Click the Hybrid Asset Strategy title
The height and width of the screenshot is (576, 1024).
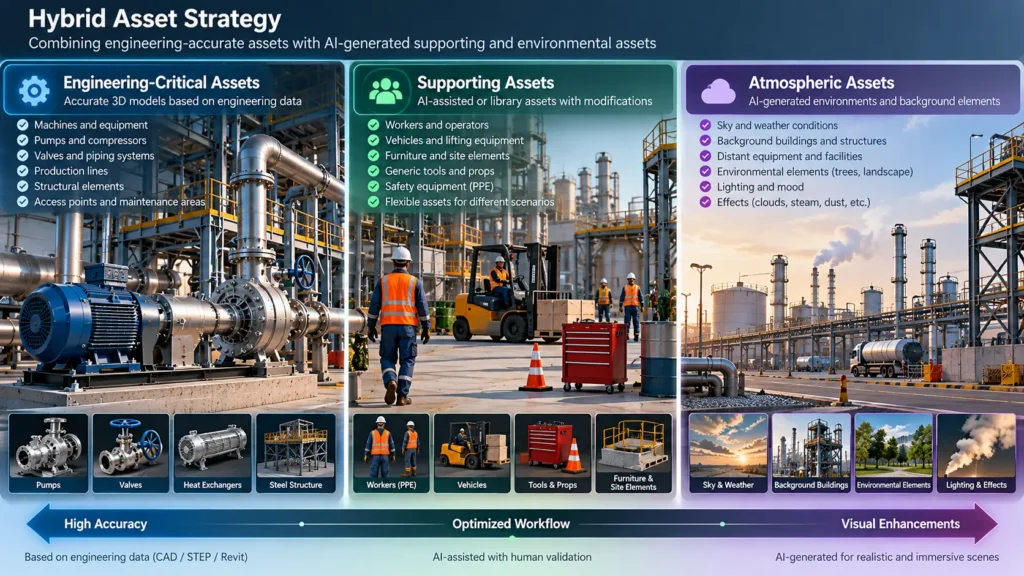(x=155, y=19)
